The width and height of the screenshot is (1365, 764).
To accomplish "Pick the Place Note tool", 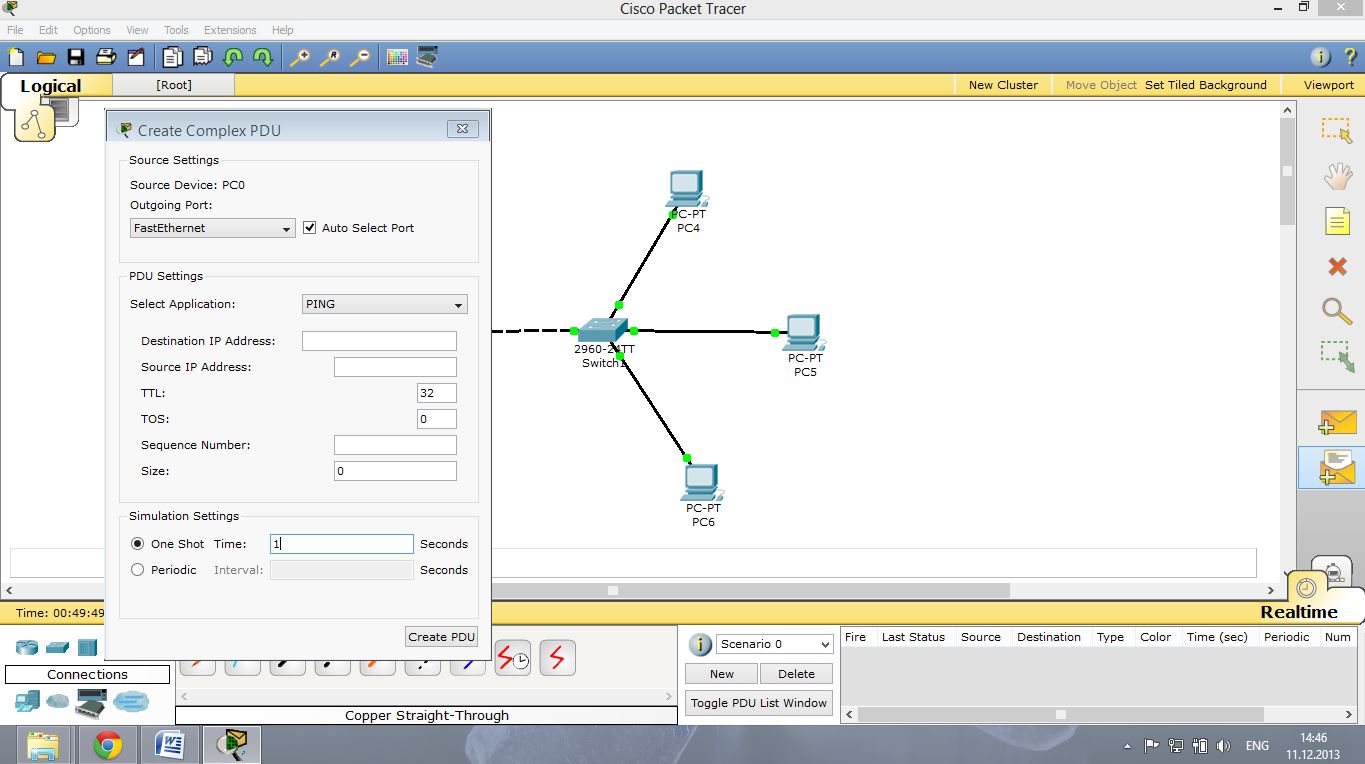I will (x=1337, y=221).
